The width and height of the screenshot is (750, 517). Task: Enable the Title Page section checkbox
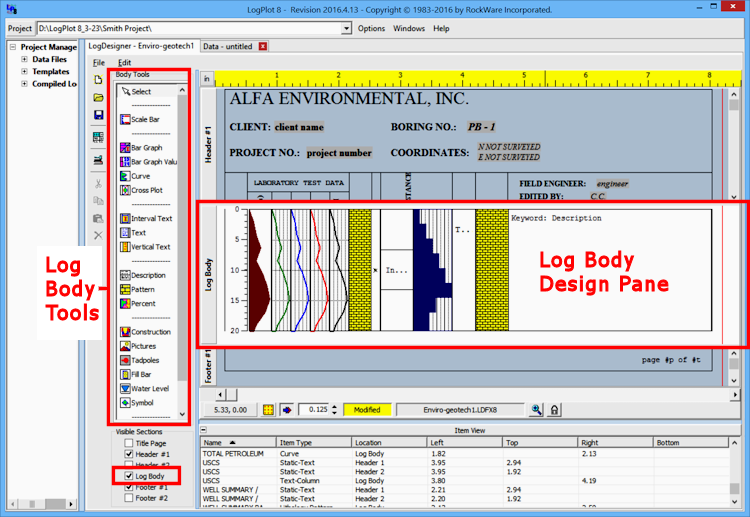pos(128,443)
